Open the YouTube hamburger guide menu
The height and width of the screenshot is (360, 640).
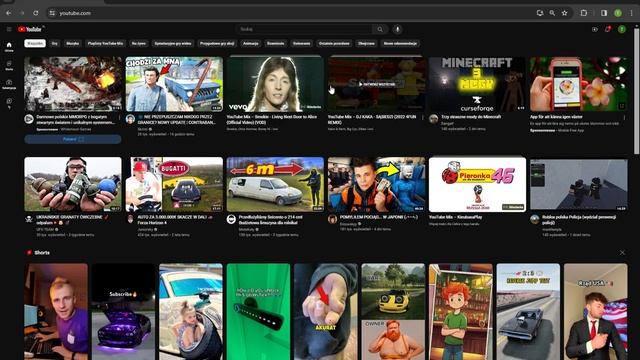click(x=9, y=29)
